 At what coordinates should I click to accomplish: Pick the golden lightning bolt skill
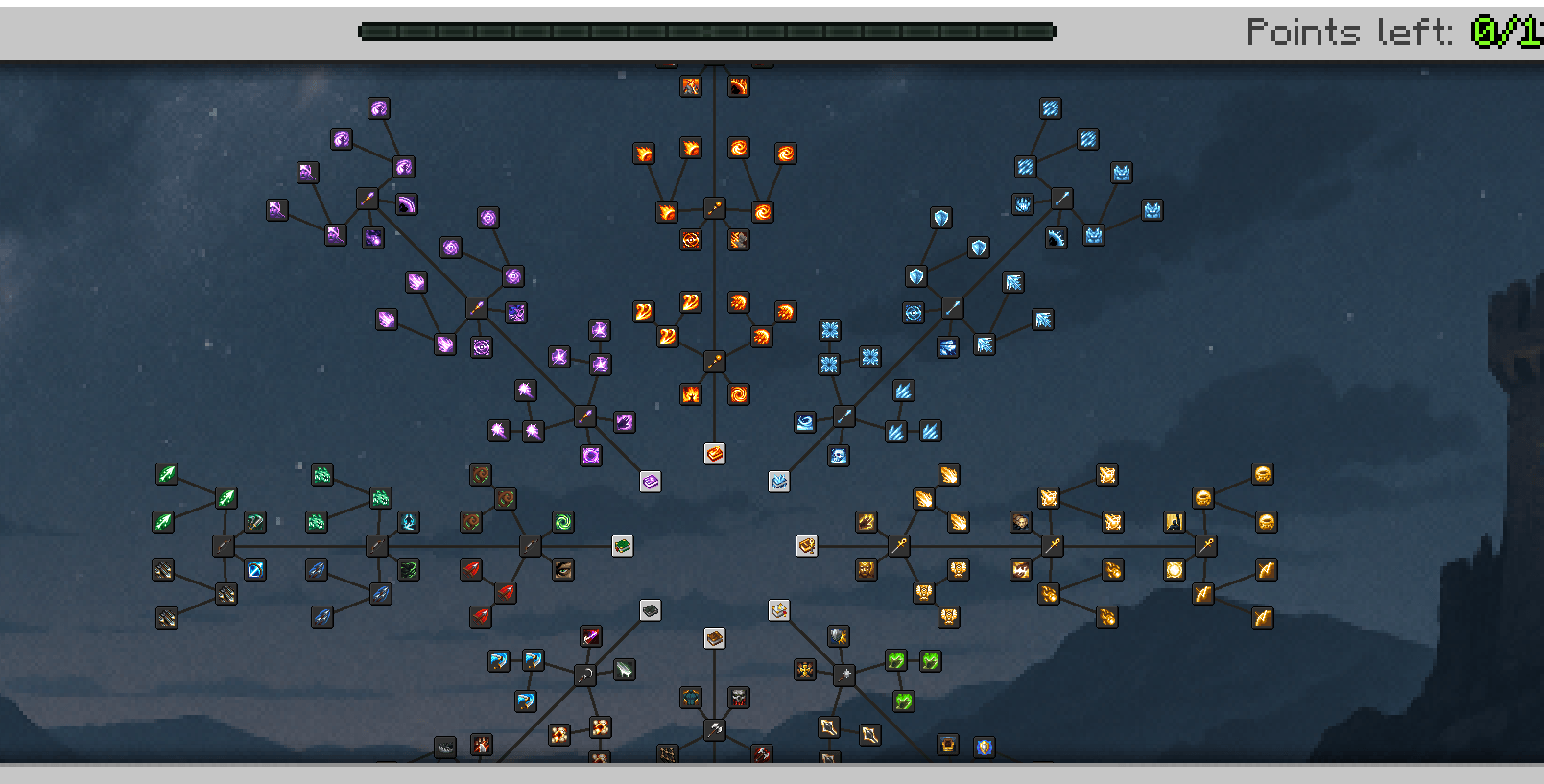tap(1021, 570)
